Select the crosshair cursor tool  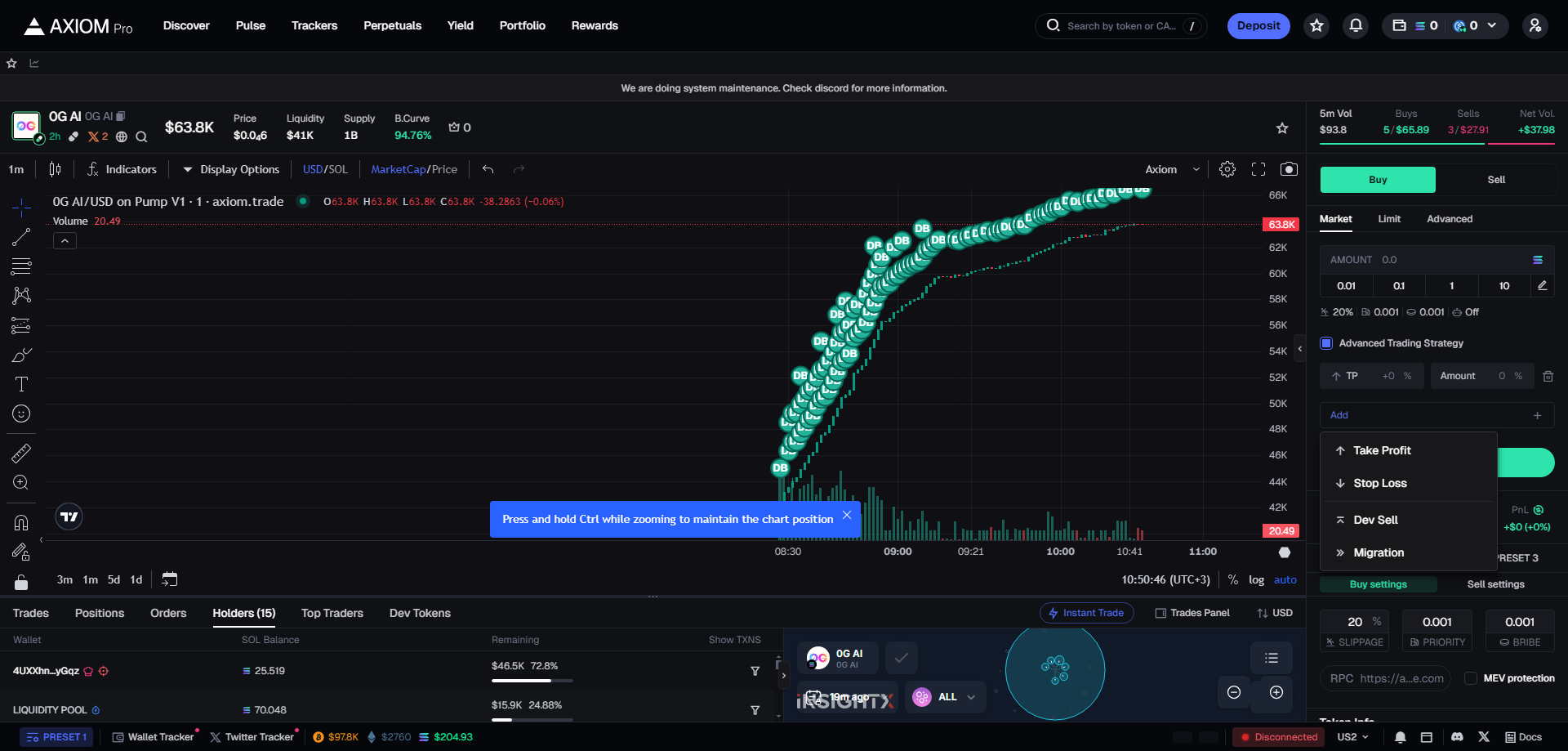click(x=21, y=208)
